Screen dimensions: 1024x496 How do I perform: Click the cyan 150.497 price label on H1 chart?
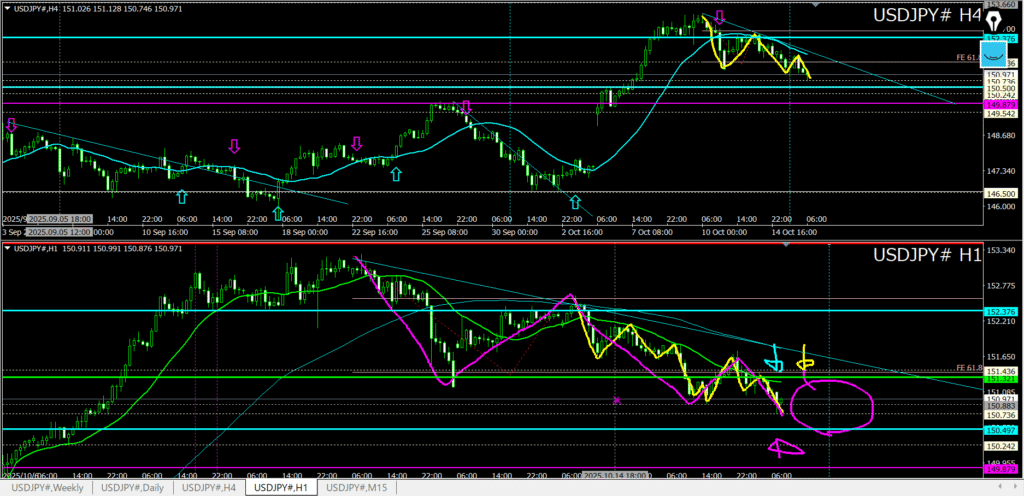pyautogui.click(x=1001, y=429)
